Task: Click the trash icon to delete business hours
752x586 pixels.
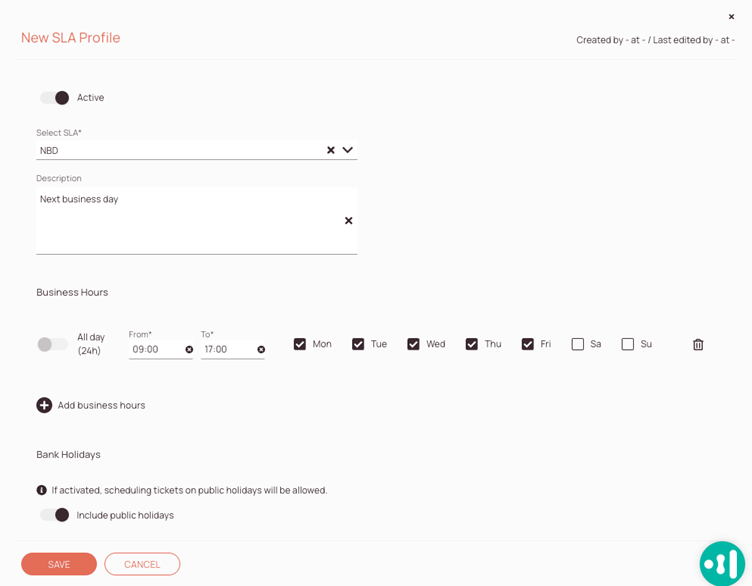Action: pos(698,345)
